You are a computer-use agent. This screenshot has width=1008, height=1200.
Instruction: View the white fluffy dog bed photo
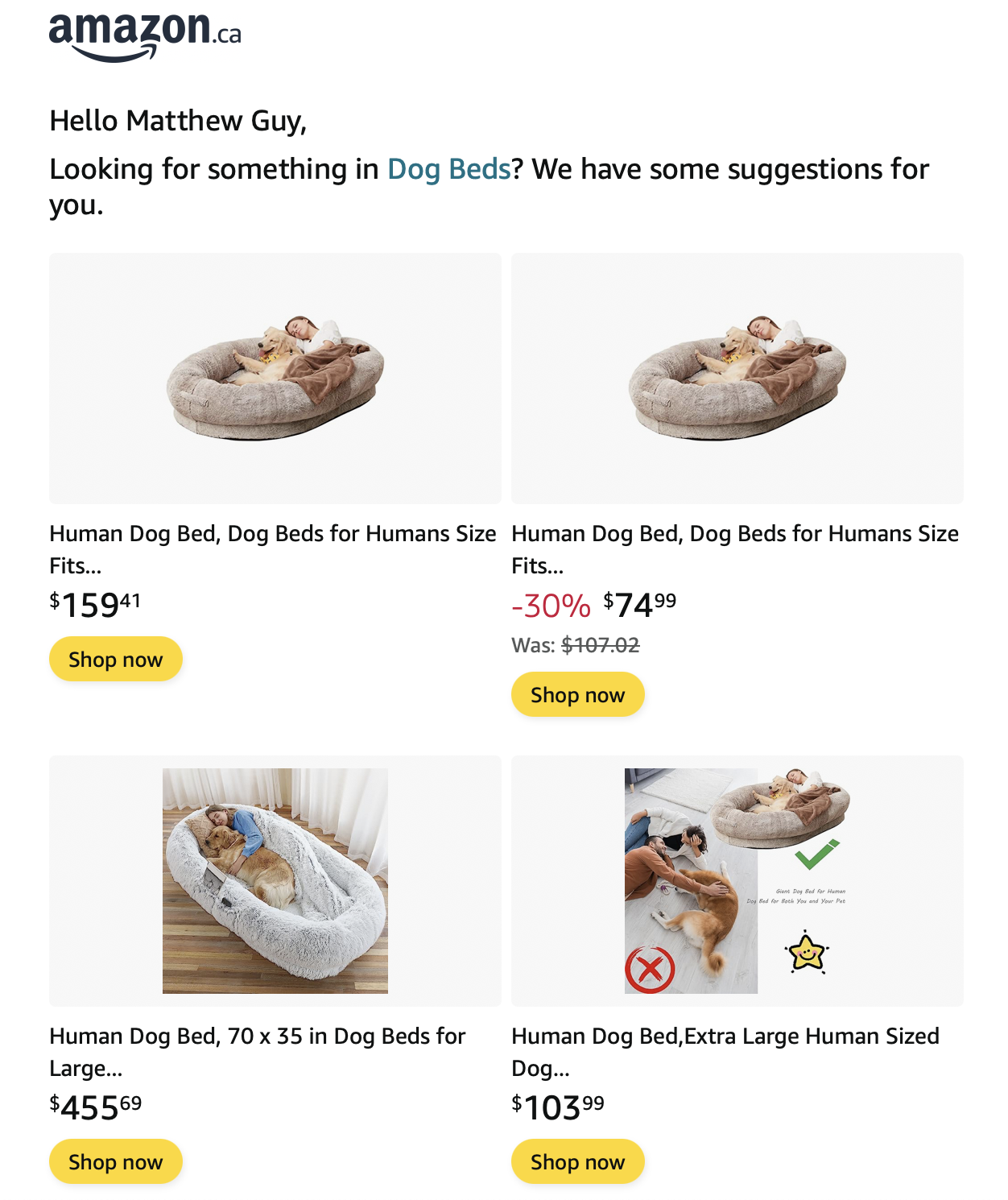[275, 880]
